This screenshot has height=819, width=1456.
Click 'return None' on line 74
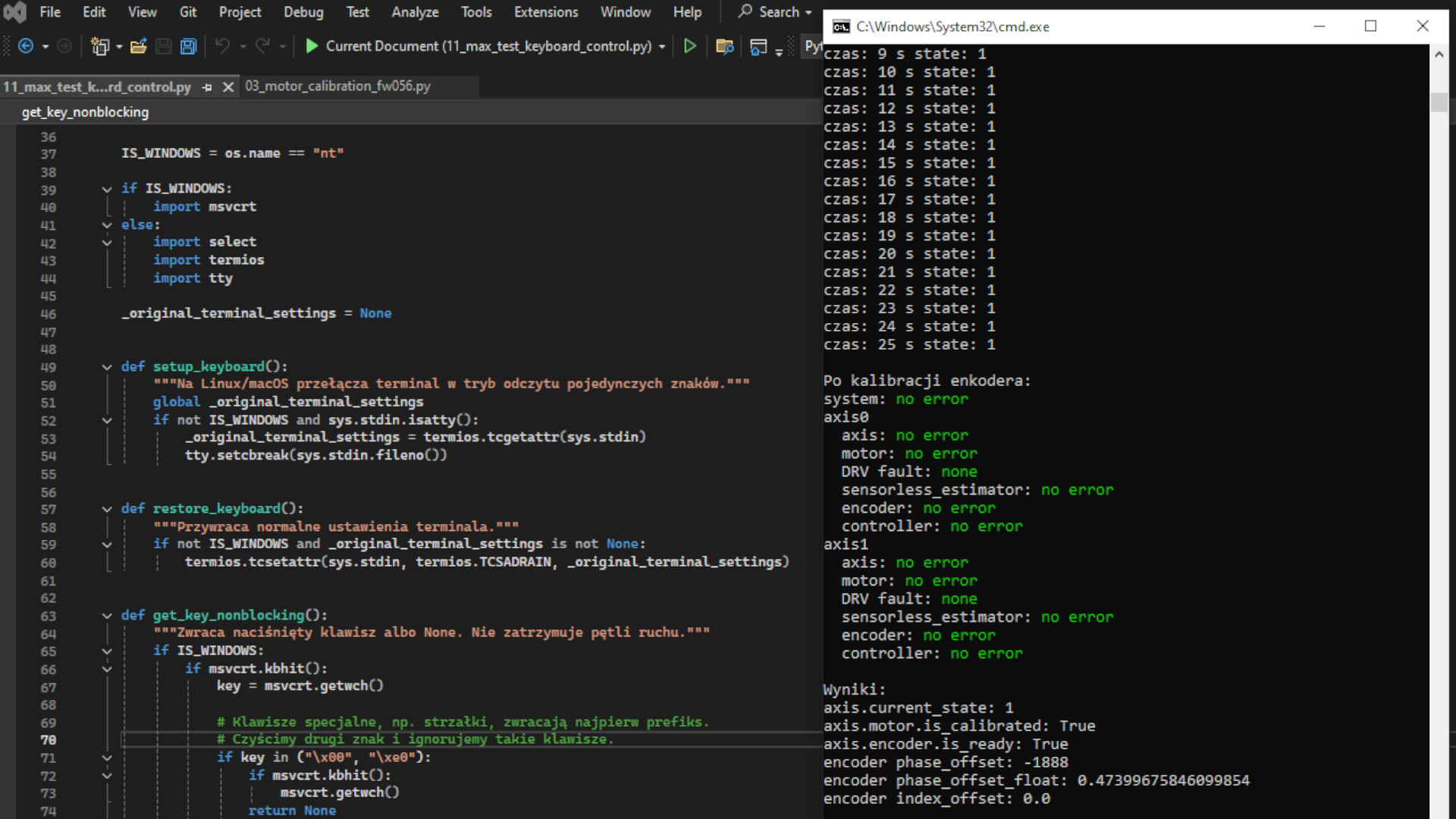pos(292,811)
